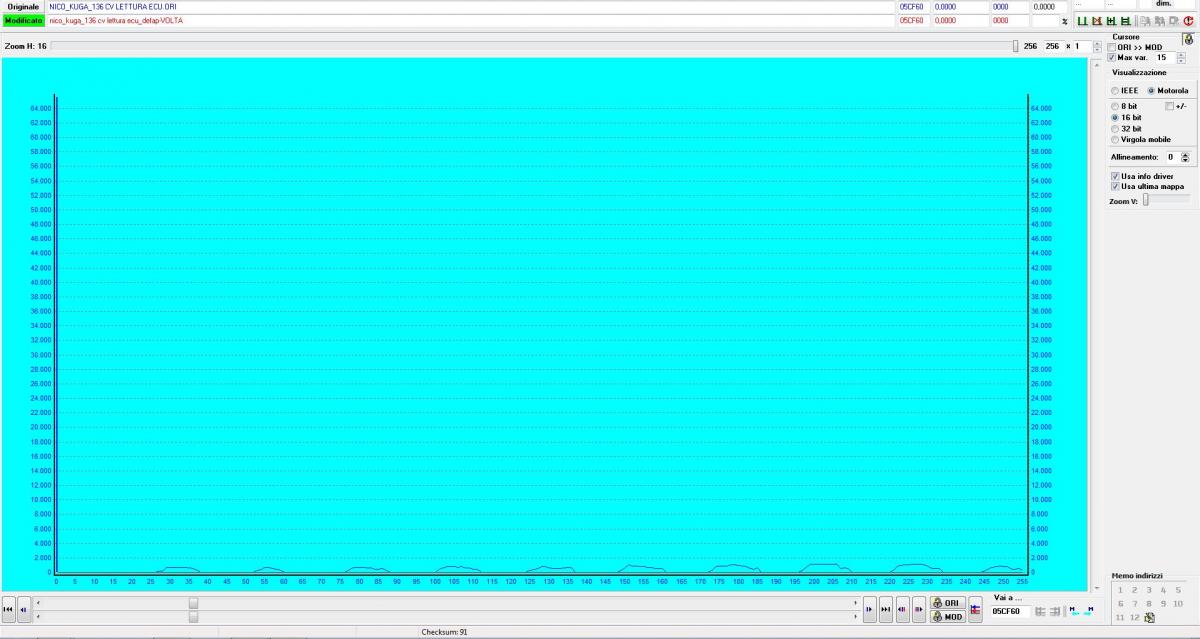Screen dimensions: 1200x639
Task: Select Virgola mobile floating point option
Action: pyautogui.click(x=1116, y=140)
